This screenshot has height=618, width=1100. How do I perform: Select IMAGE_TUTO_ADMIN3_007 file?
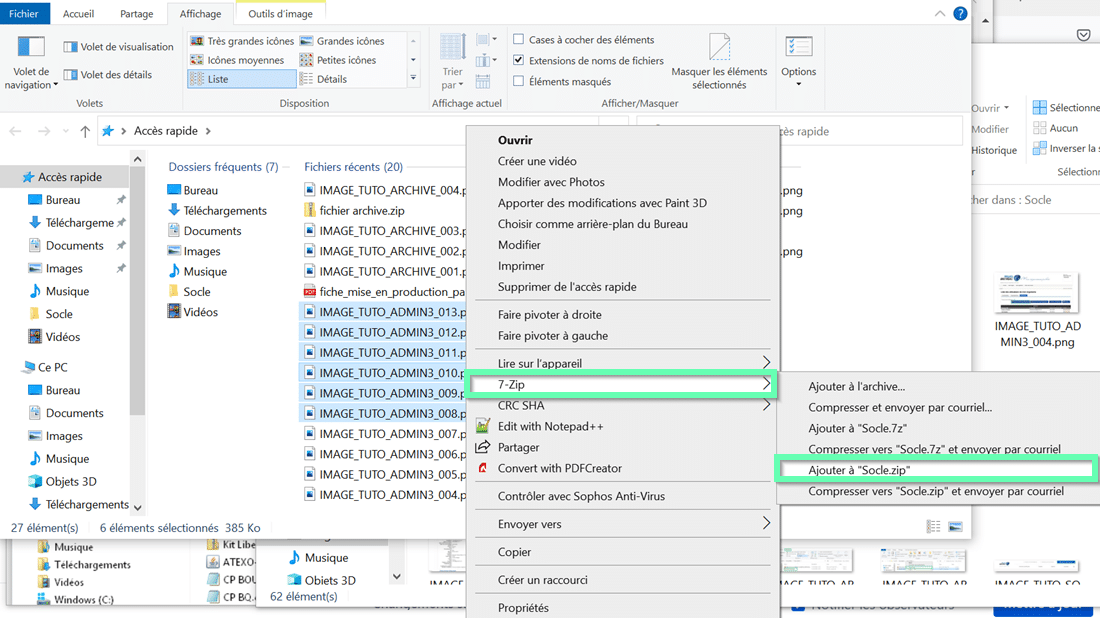[384, 434]
